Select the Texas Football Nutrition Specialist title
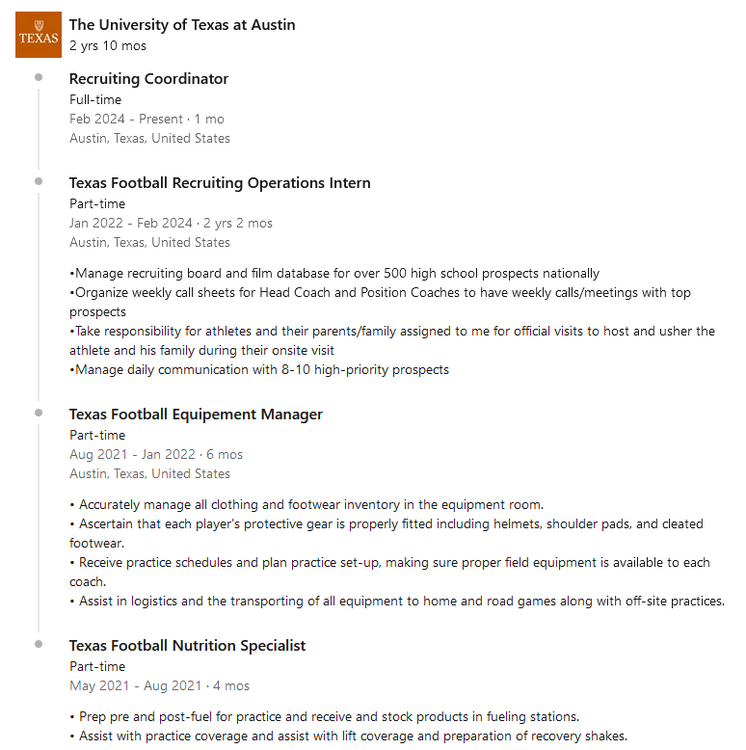746x750 pixels. 187,646
